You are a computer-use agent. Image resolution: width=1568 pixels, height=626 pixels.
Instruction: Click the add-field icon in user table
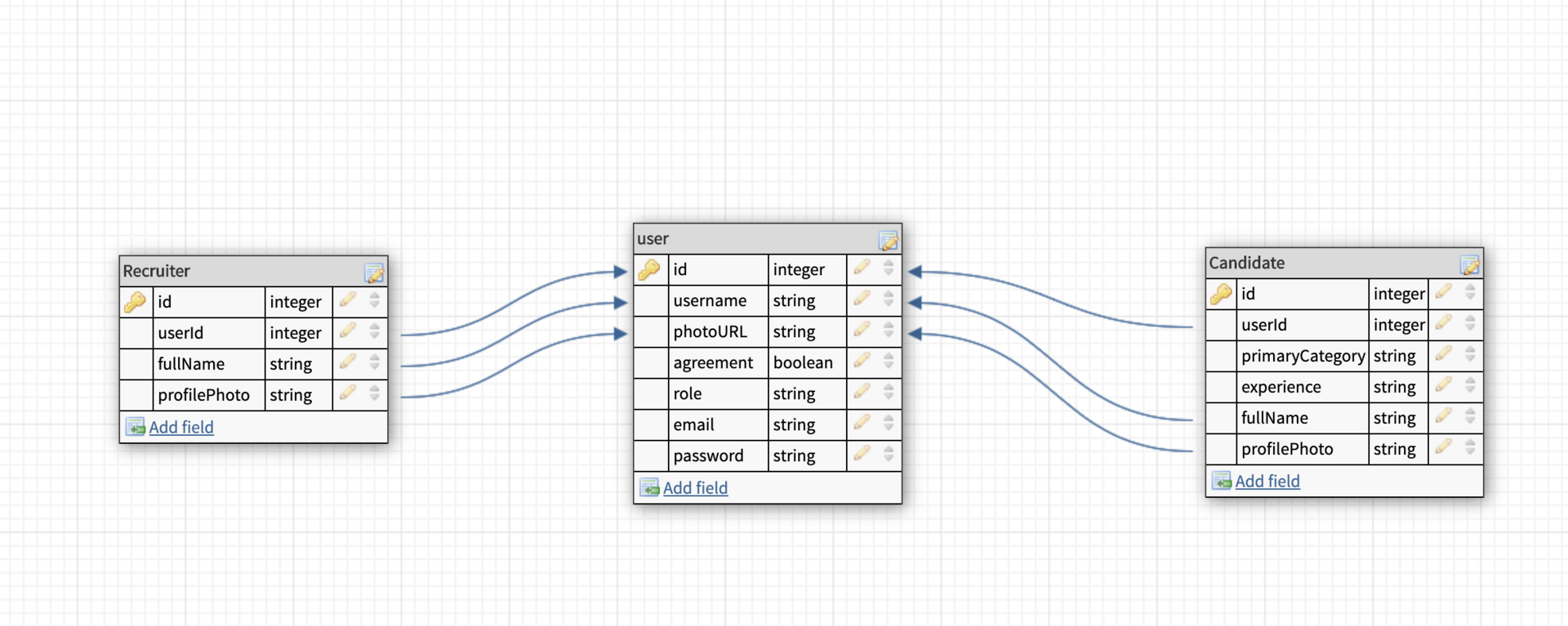650,487
